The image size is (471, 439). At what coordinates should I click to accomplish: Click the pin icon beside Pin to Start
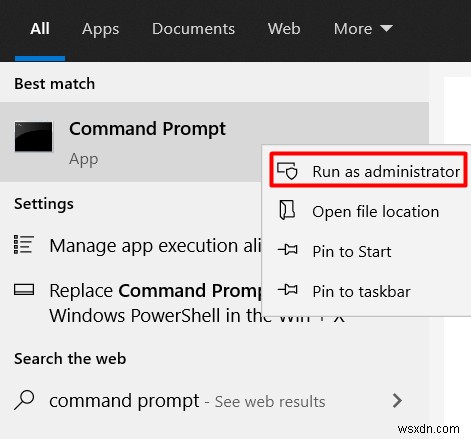[287, 250]
